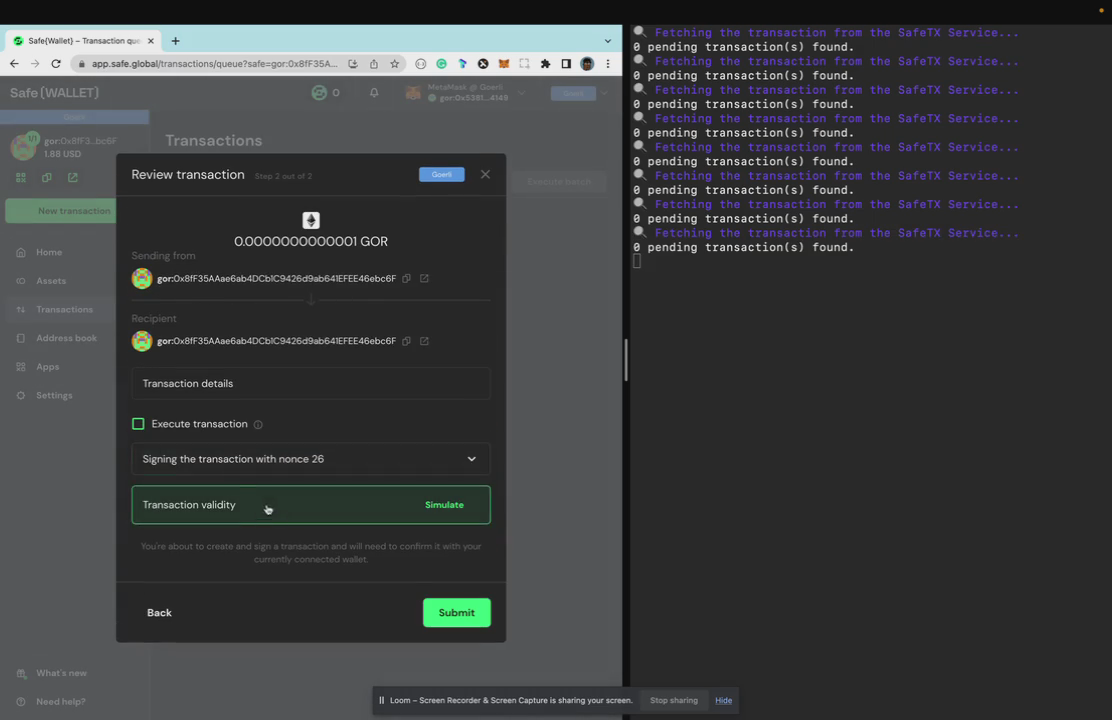Click the Execute batch button
1112x720 pixels.
point(560,182)
